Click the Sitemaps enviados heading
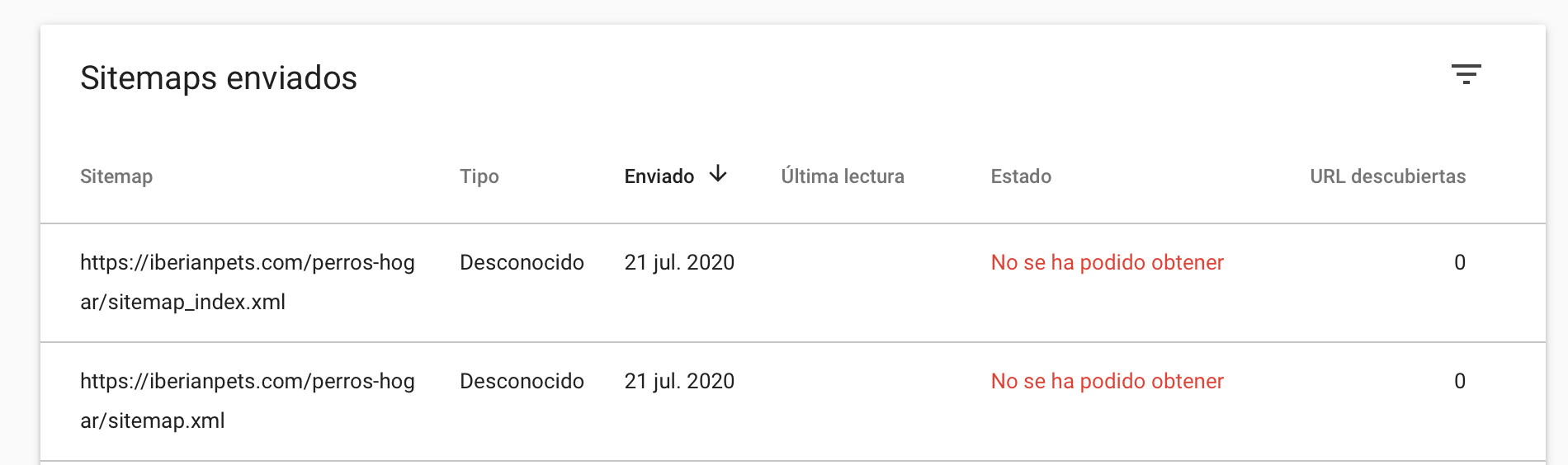Viewport: 1568px width, 465px height. pyautogui.click(x=219, y=78)
